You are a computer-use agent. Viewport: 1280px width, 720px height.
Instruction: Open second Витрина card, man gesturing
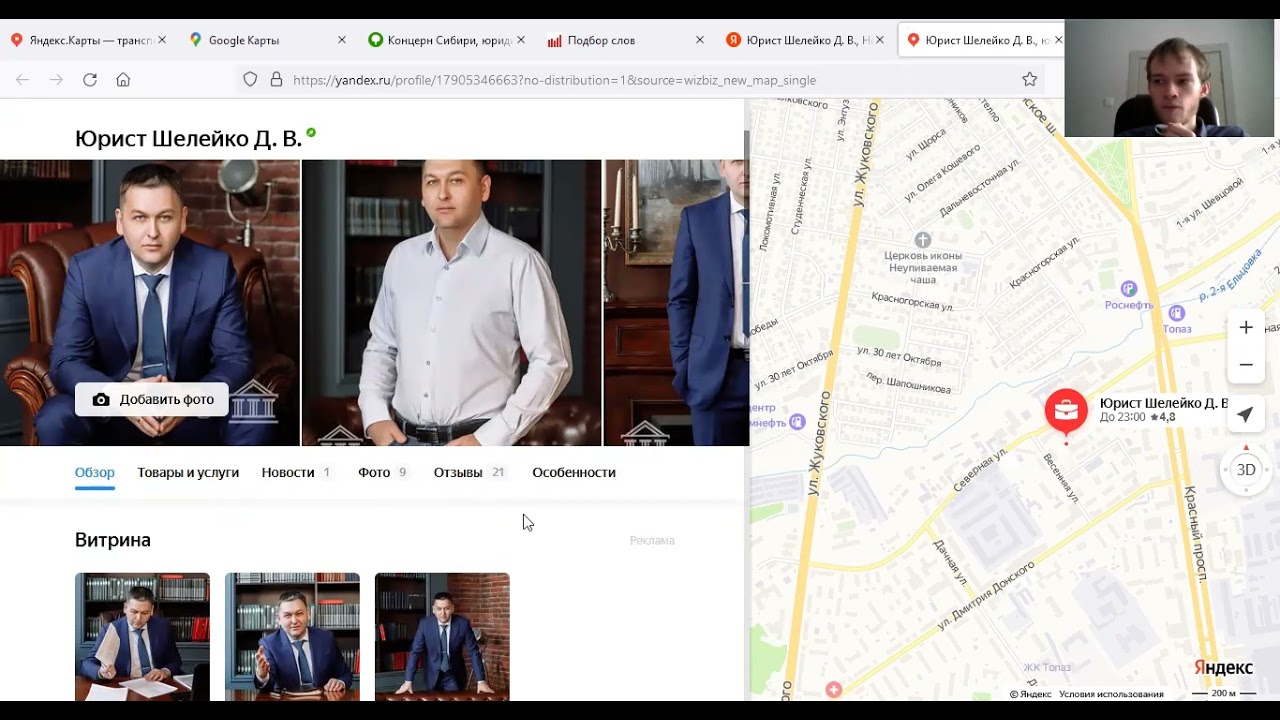click(x=292, y=636)
